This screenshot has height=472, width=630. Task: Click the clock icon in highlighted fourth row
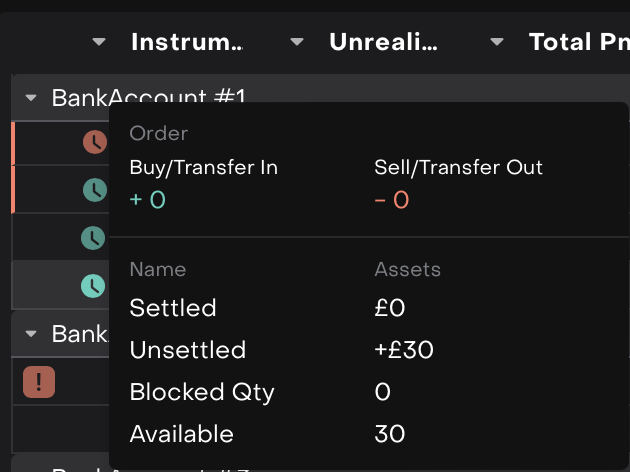tap(93, 286)
